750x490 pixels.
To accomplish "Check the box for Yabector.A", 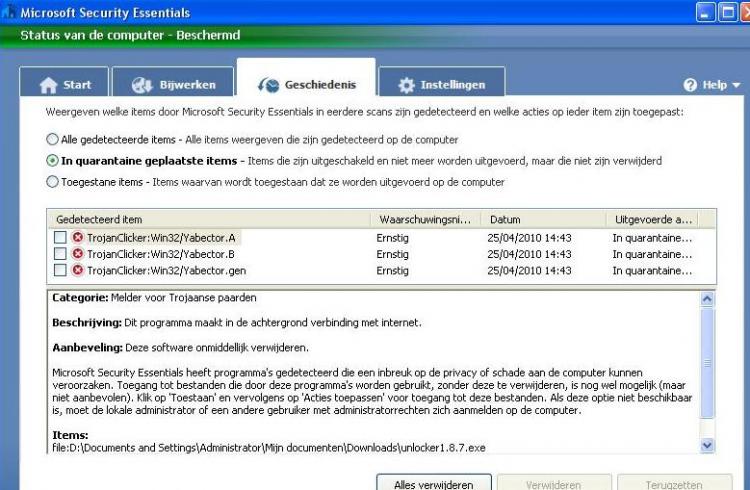I will pos(60,237).
